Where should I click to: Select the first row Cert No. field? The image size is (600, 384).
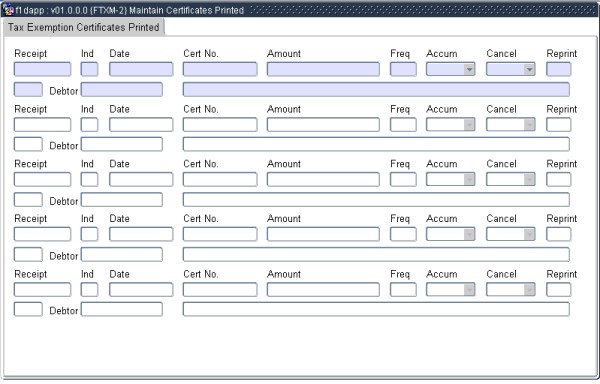tap(220, 69)
